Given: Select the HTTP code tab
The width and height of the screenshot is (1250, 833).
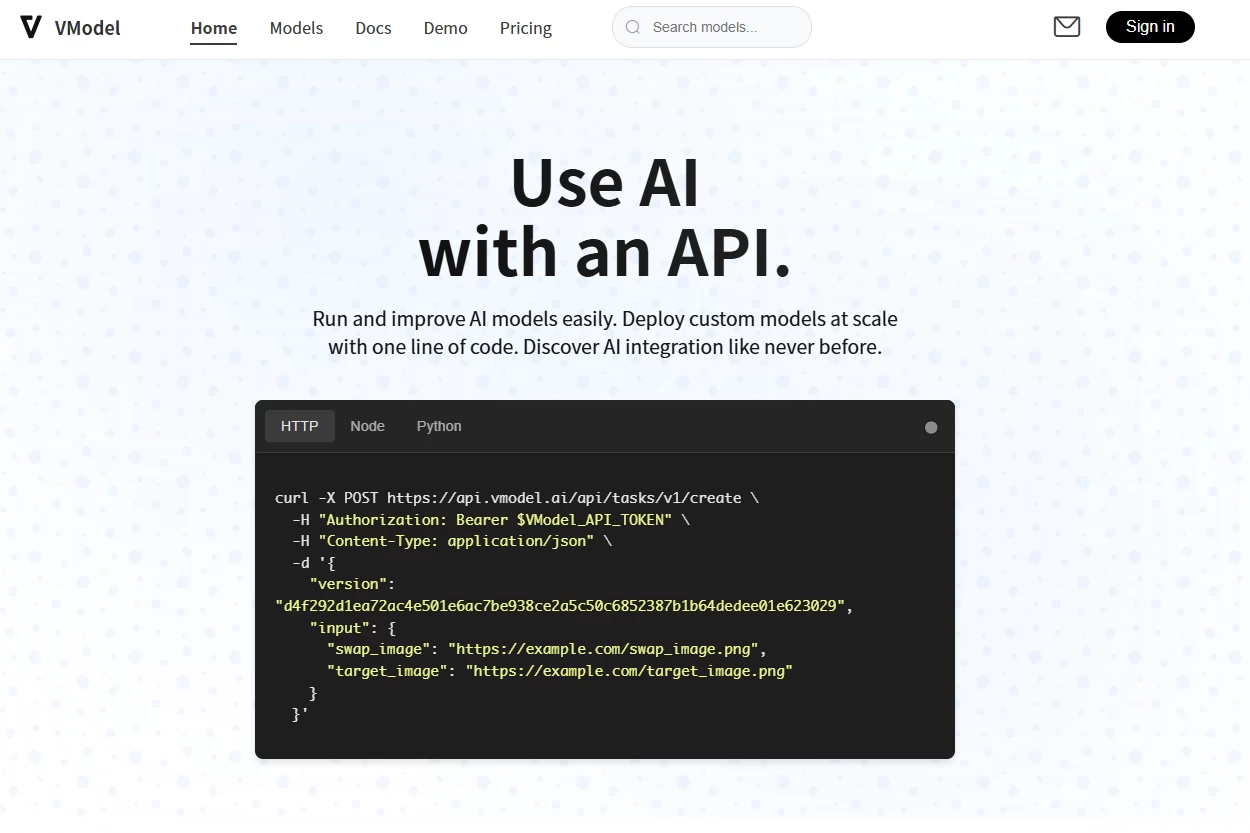Looking at the screenshot, I should [x=299, y=425].
